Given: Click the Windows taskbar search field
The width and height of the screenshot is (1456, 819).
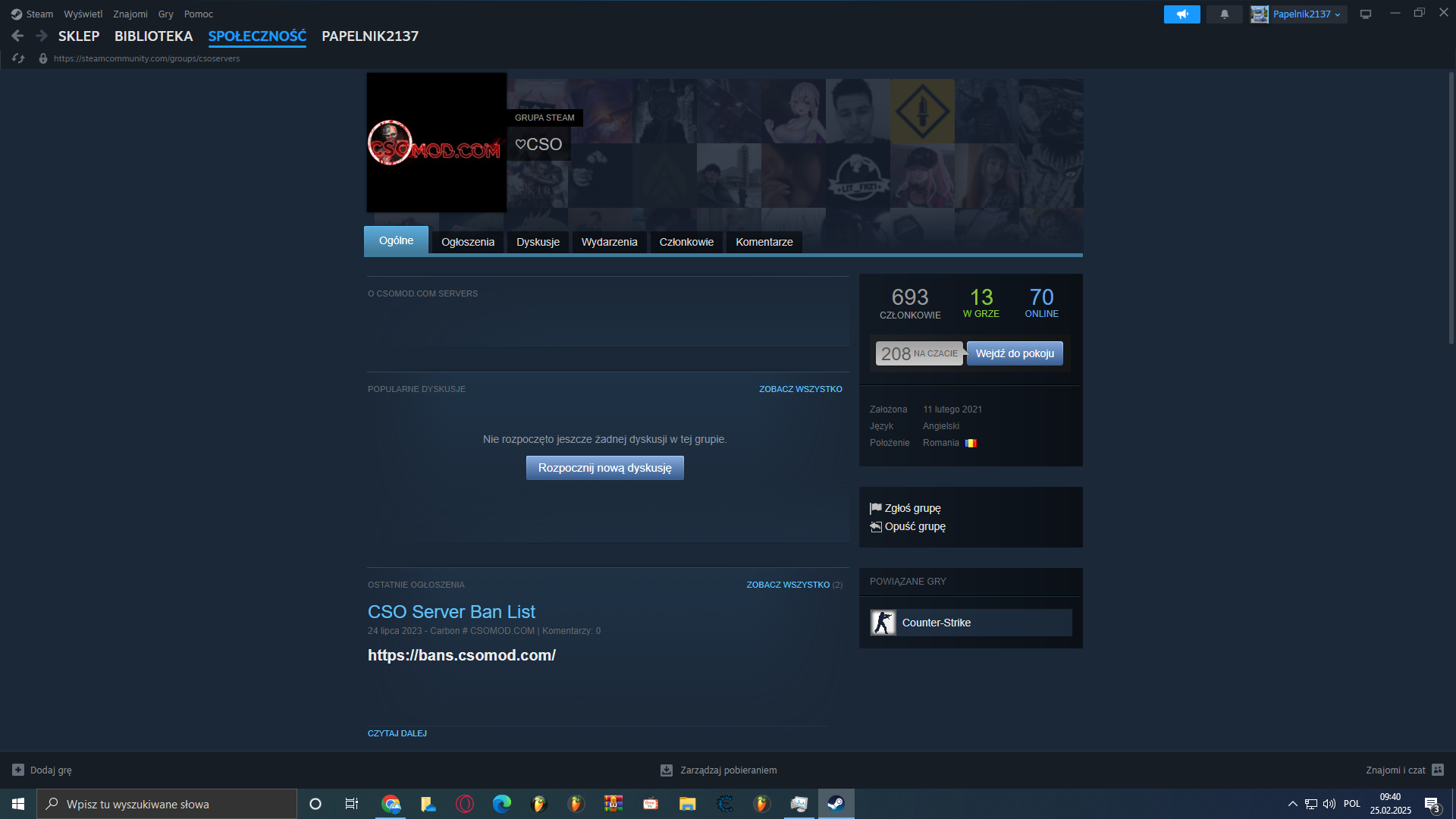Looking at the screenshot, I should [x=167, y=804].
